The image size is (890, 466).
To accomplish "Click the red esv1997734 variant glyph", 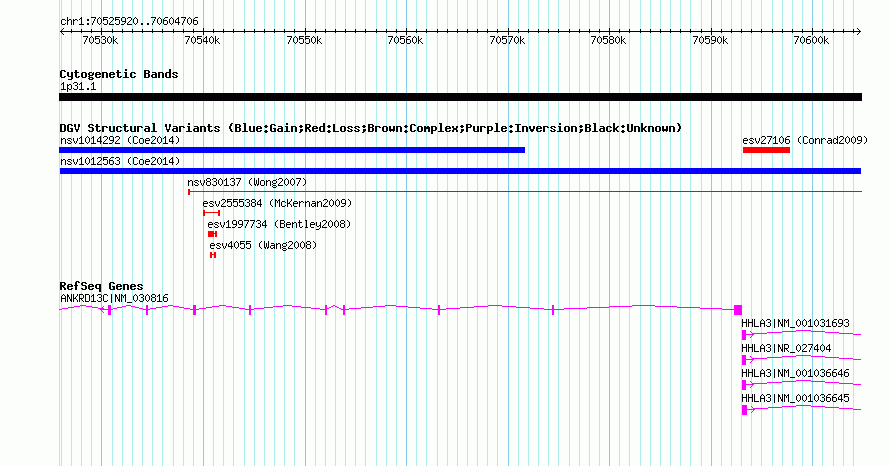I will click(212, 234).
